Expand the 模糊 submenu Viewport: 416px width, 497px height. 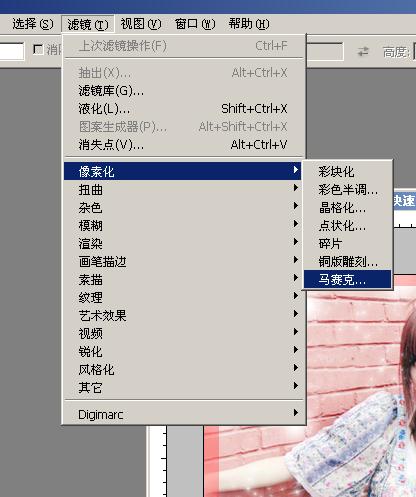pos(183,226)
